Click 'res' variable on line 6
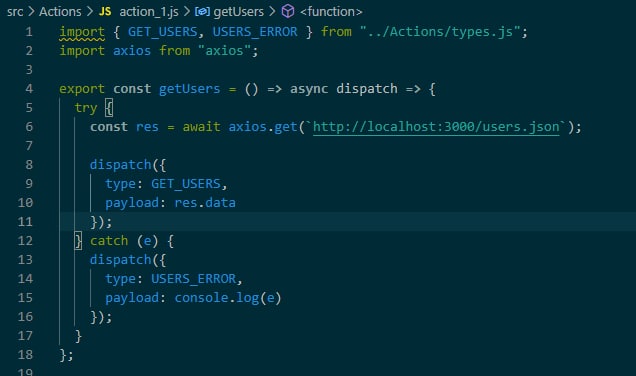 point(147,127)
